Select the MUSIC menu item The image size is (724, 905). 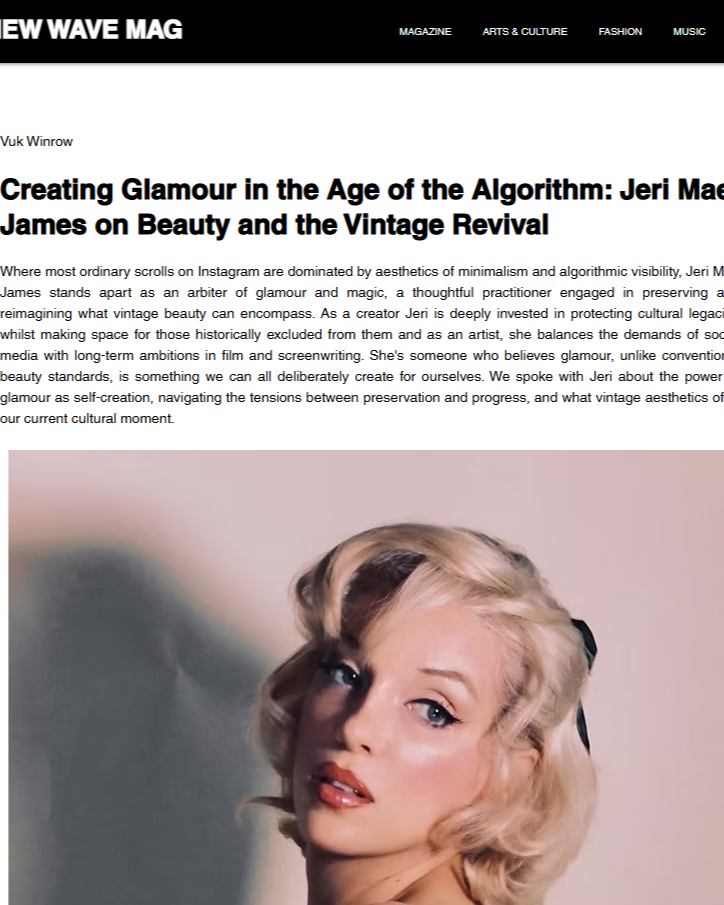689,32
